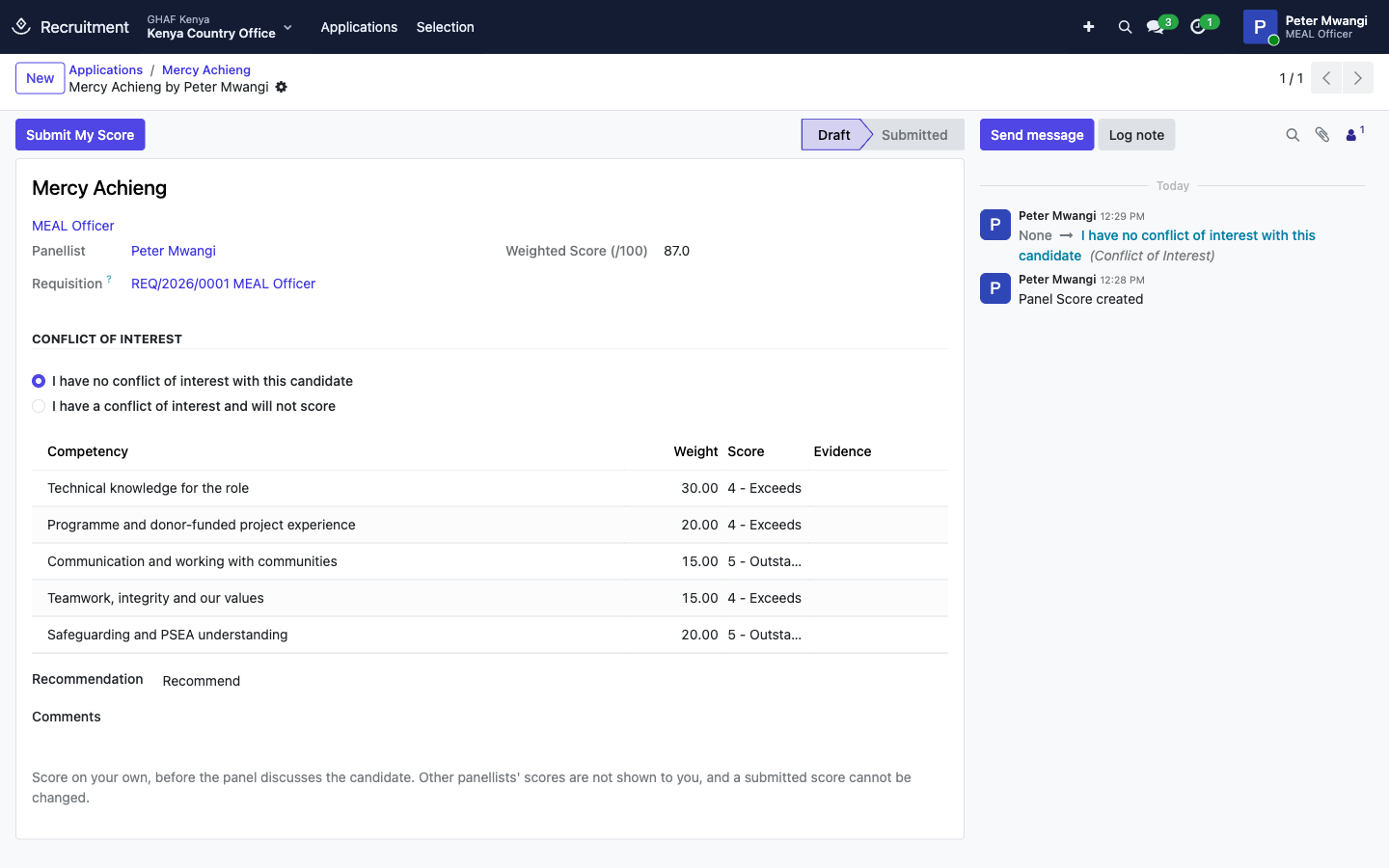Click the Send message button
The image size is (1389, 868).
coord(1037,135)
